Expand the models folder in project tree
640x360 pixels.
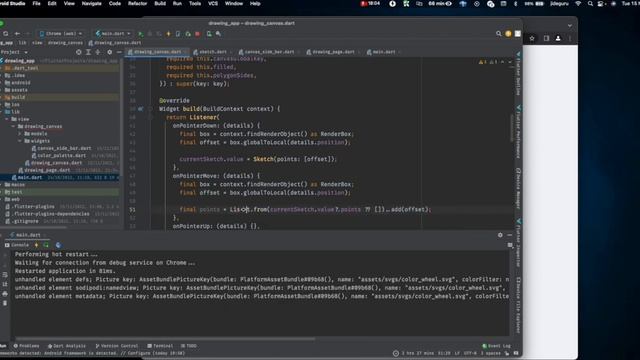pyautogui.click(x=20, y=134)
